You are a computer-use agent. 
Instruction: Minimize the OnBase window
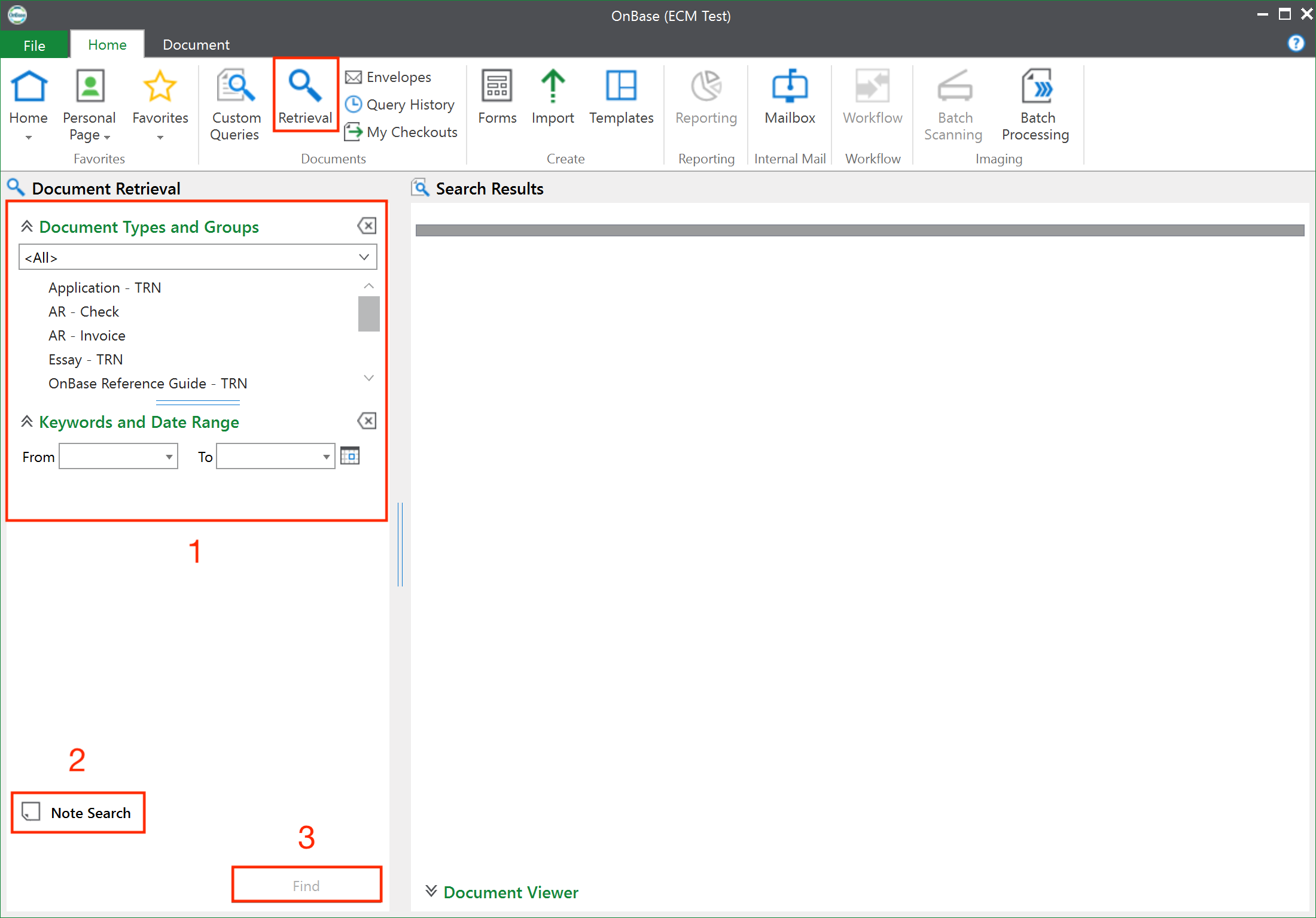point(1262,14)
